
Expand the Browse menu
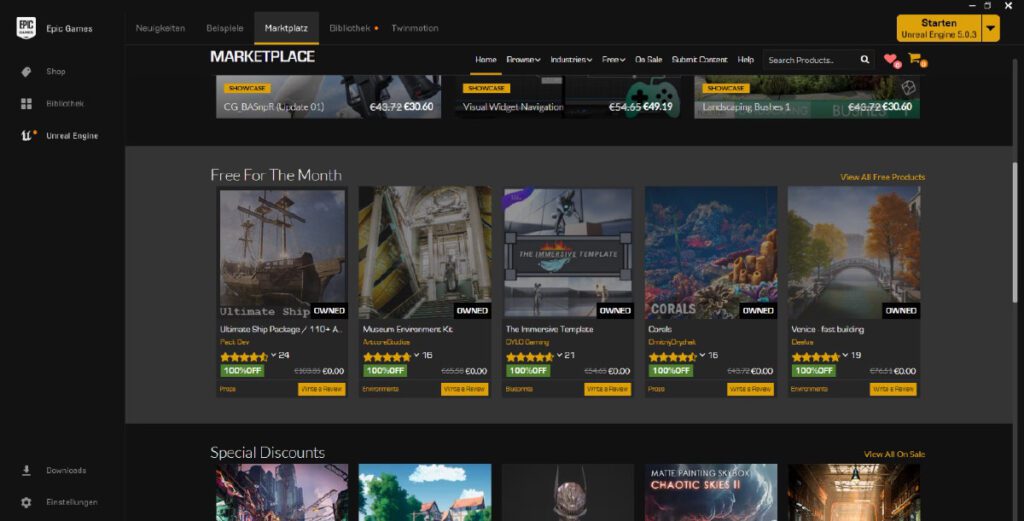coord(523,59)
